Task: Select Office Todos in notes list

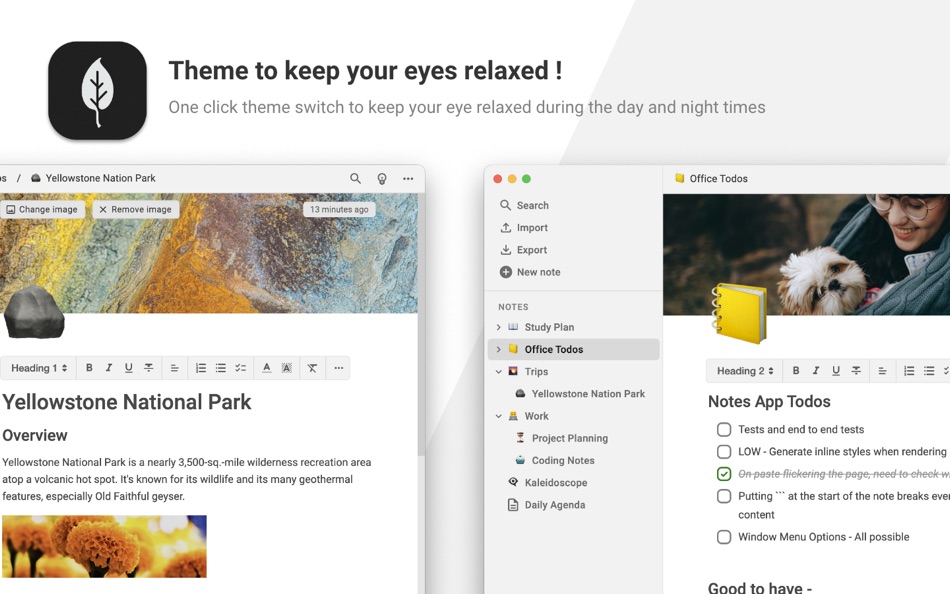Action: (573, 349)
